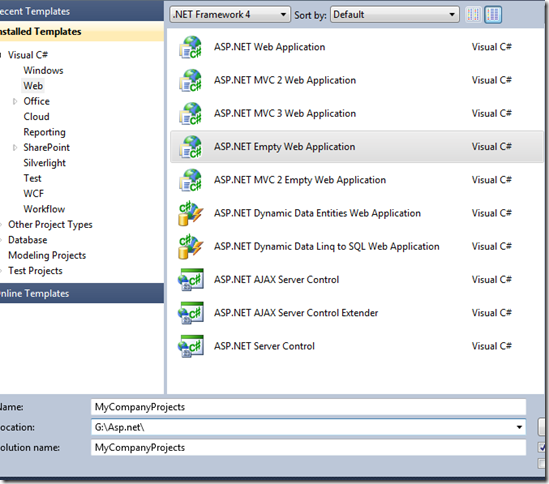Click the ASP.NET Web Application template icon
The width and height of the screenshot is (549, 484).
[x=190, y=47]
